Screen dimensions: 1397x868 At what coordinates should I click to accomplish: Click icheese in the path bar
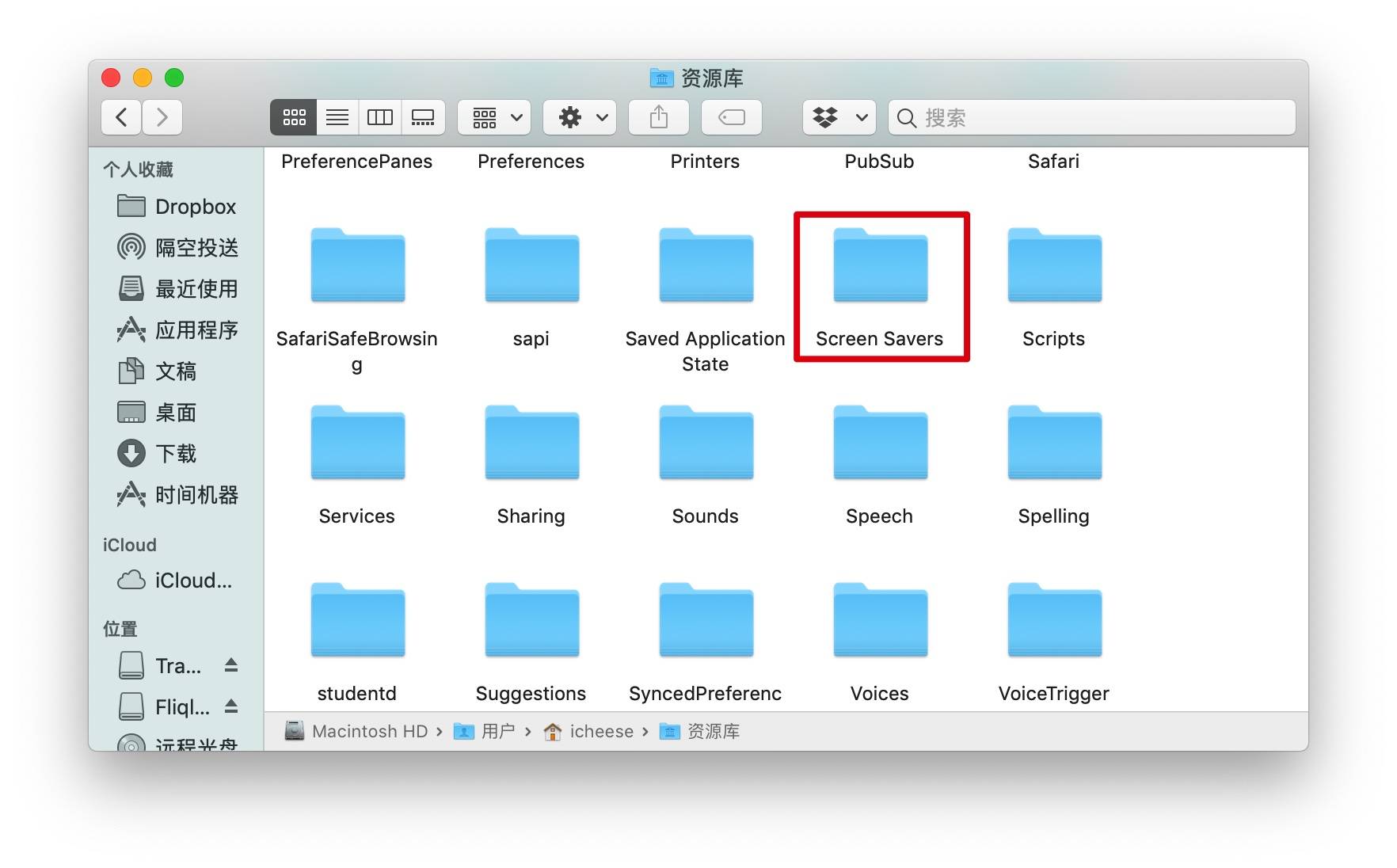(600, 731)
